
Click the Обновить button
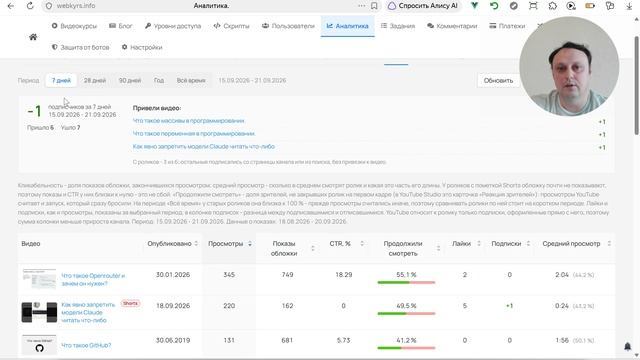click(498, 80)
